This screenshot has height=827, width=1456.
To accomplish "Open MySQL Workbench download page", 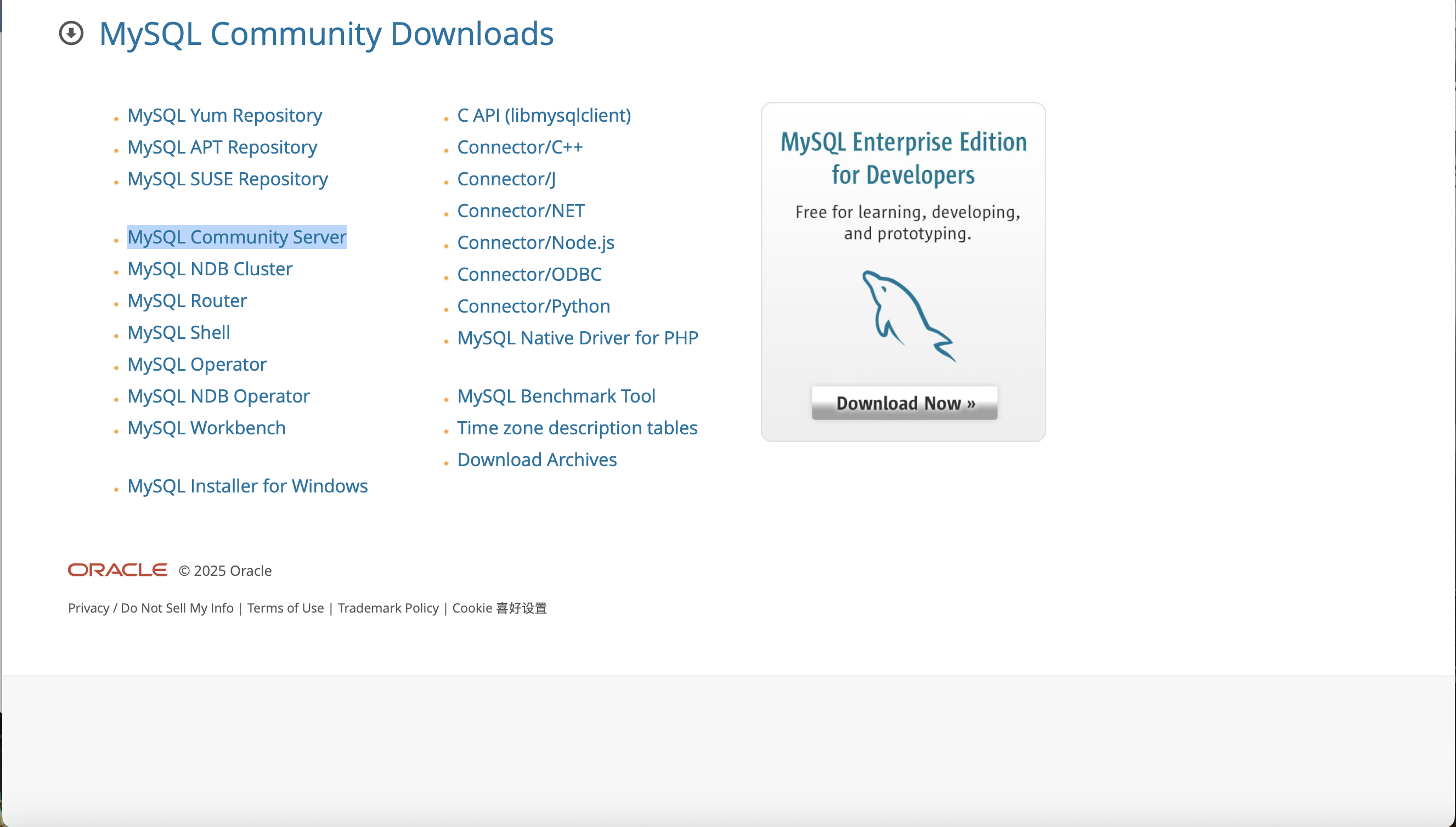I will 206,428.
